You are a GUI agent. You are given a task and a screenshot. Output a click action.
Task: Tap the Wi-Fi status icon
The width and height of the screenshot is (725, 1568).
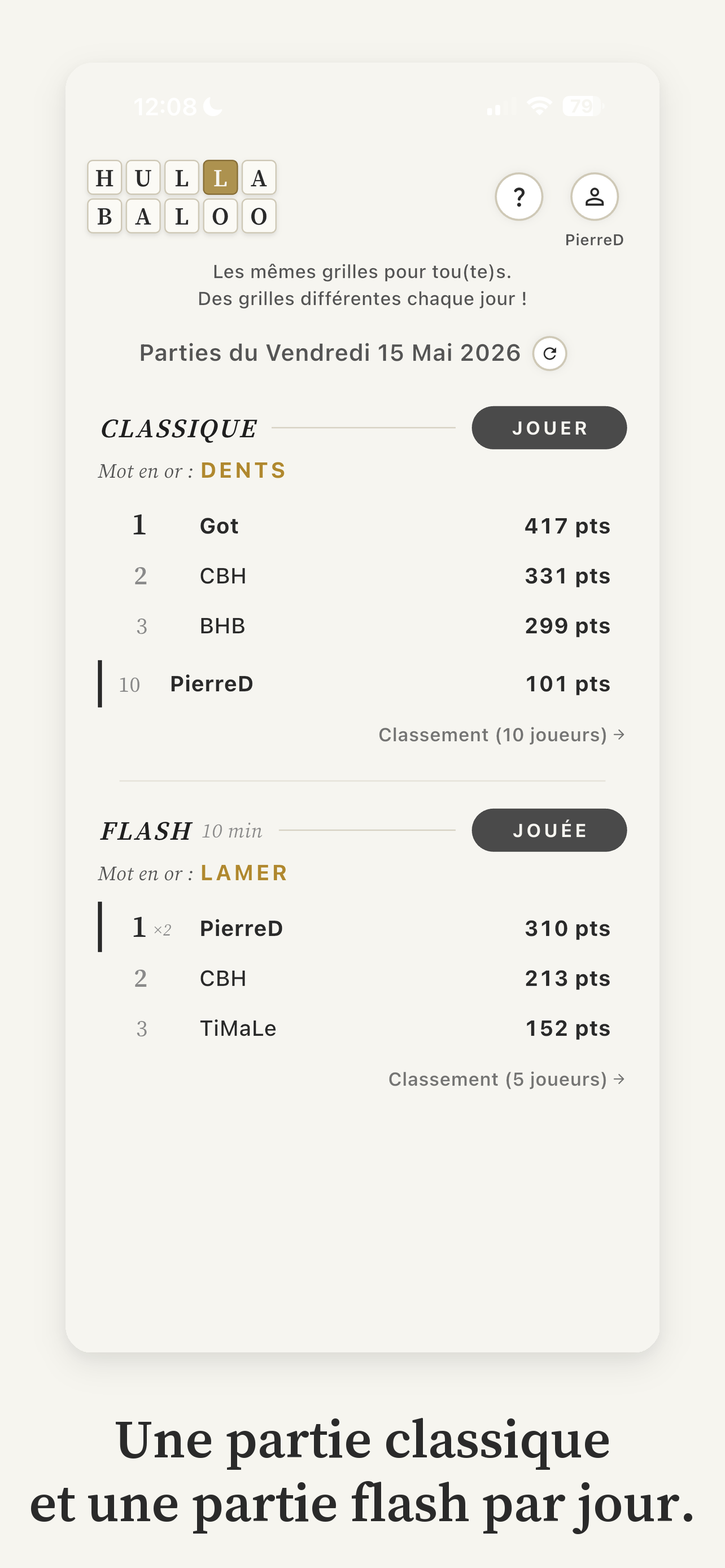click(x=539, y=106)
